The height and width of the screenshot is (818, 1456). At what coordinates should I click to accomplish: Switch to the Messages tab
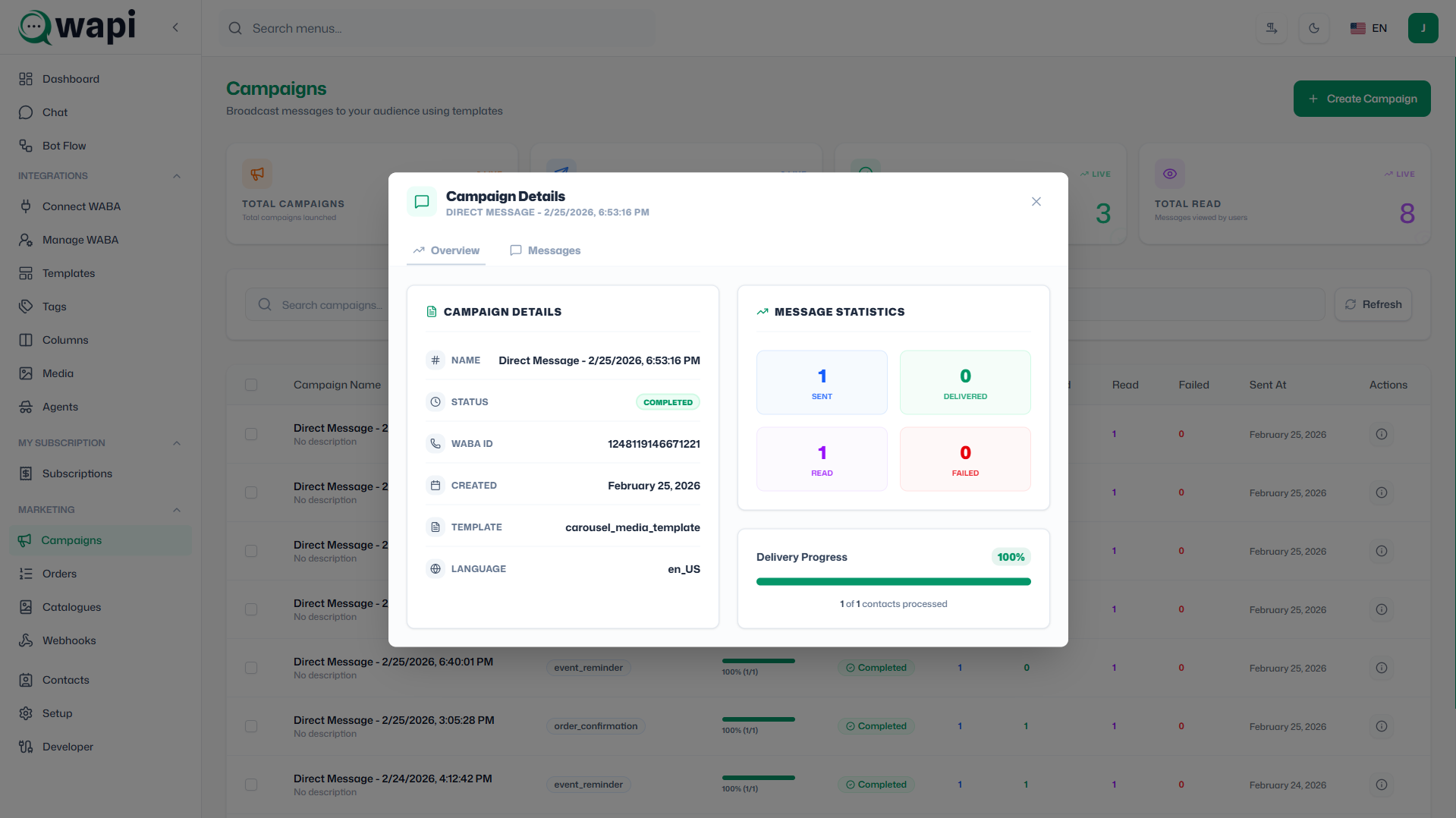coord(546,250)
